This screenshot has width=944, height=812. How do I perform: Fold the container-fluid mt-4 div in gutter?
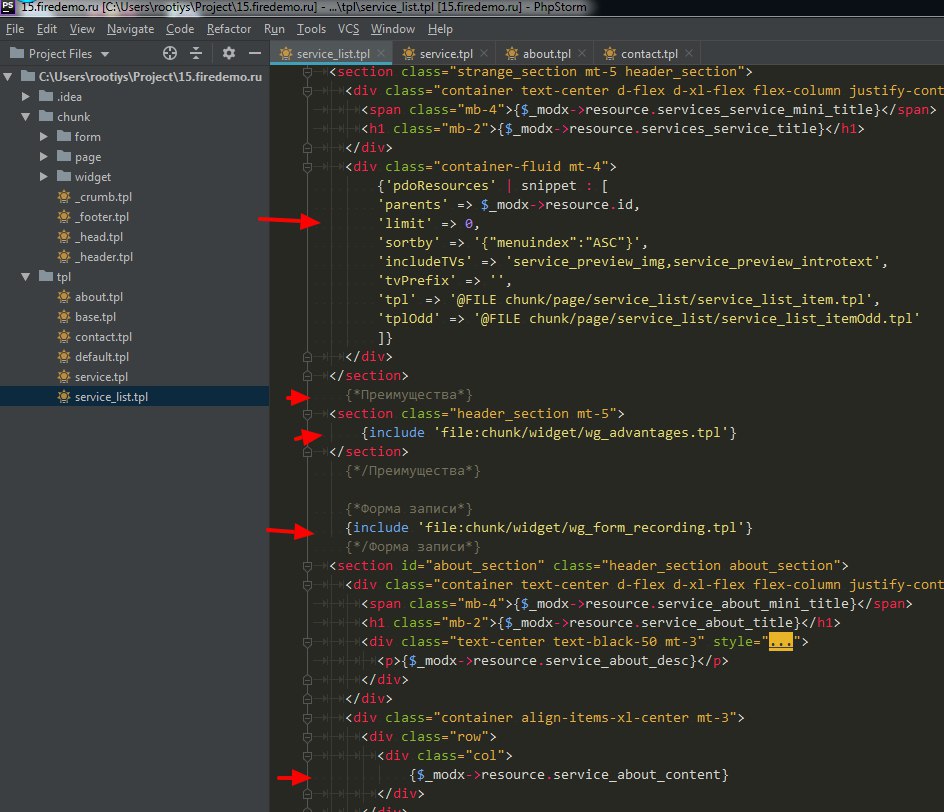(307, 167)
